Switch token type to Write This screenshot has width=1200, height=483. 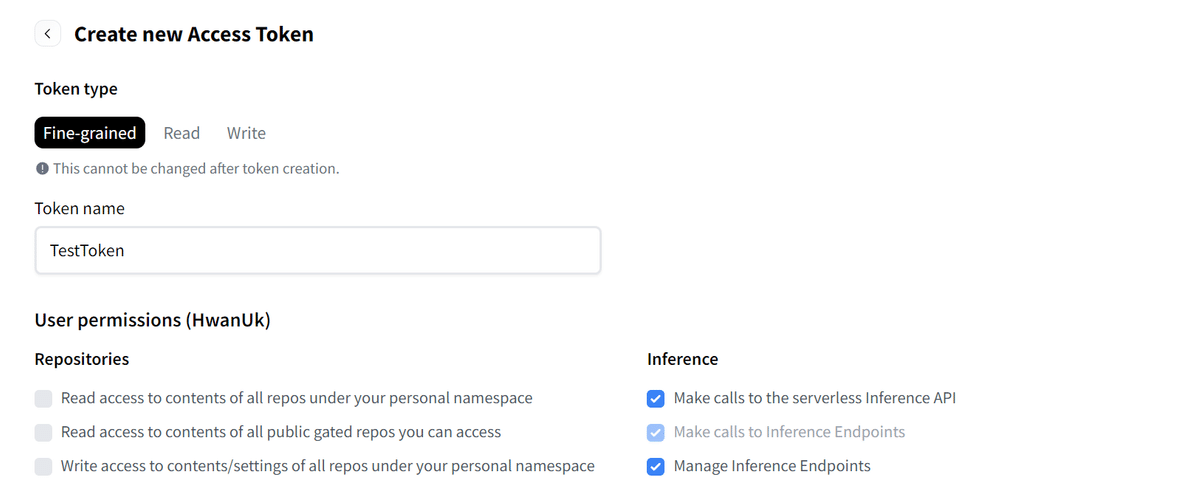point(246,133)
